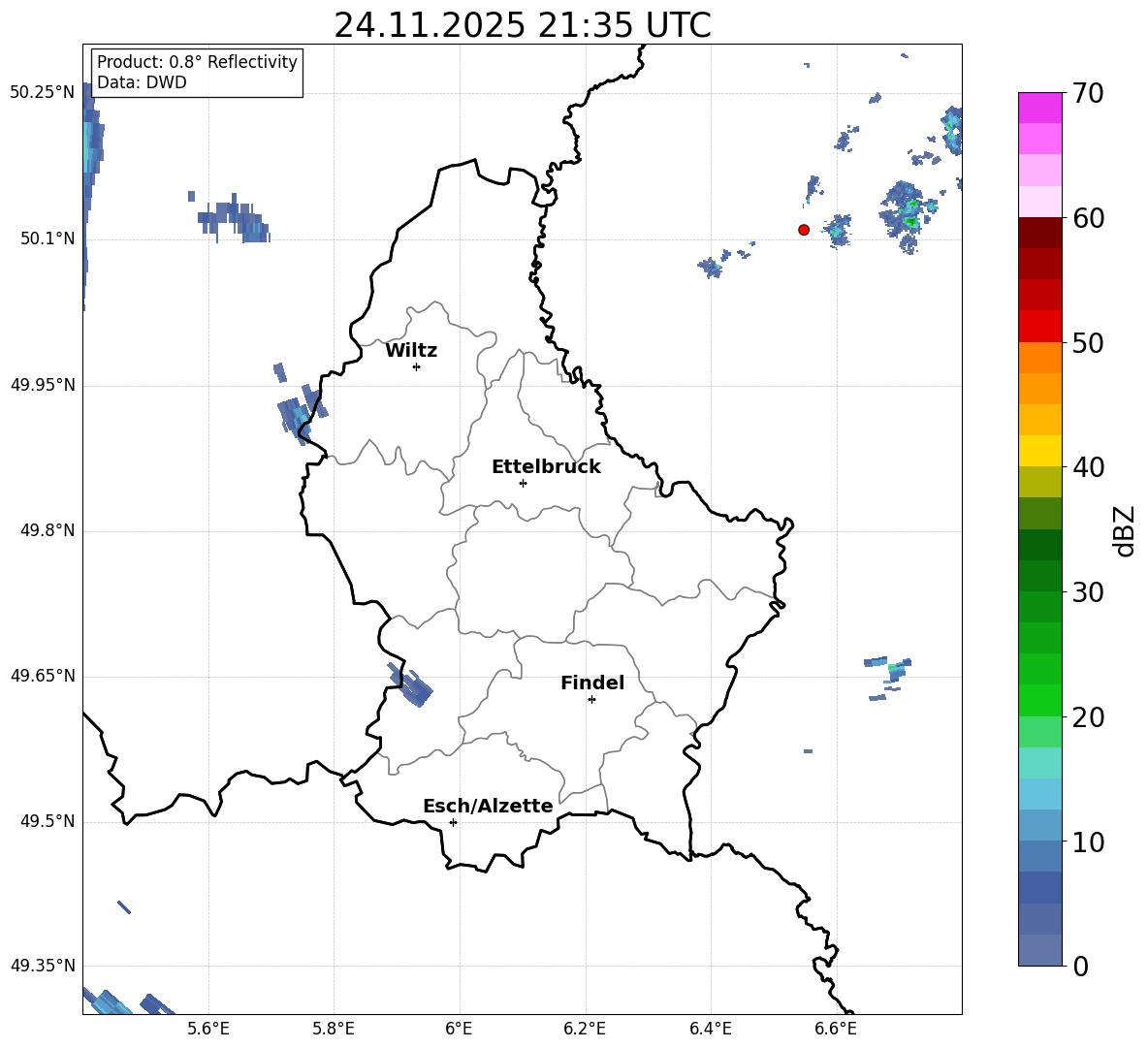Click the Data: DWD text

point(142,82)
